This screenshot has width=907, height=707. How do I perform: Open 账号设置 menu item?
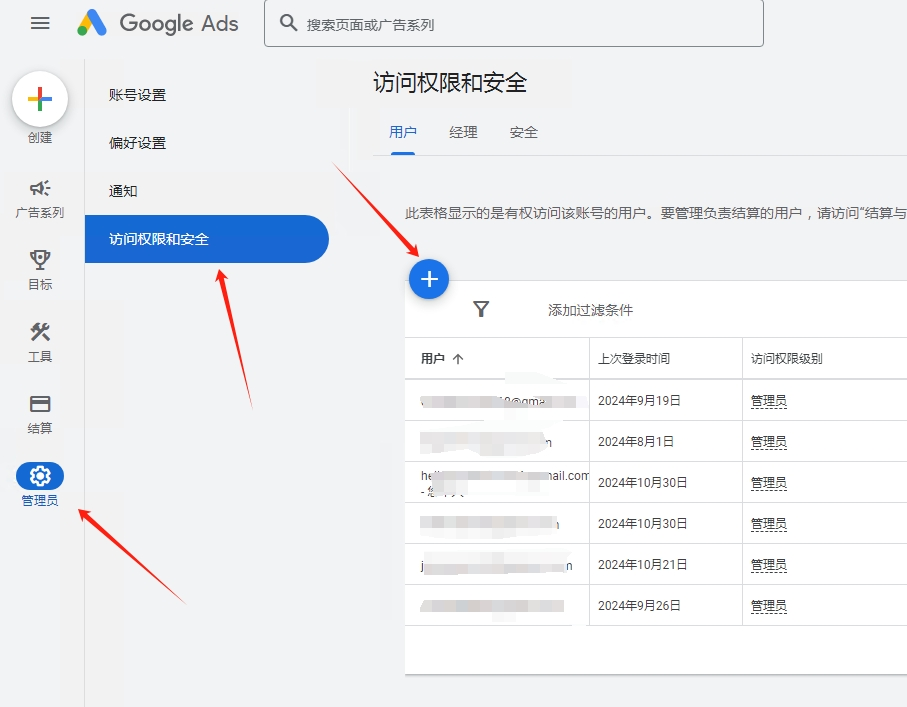click(x=137, y=95)
